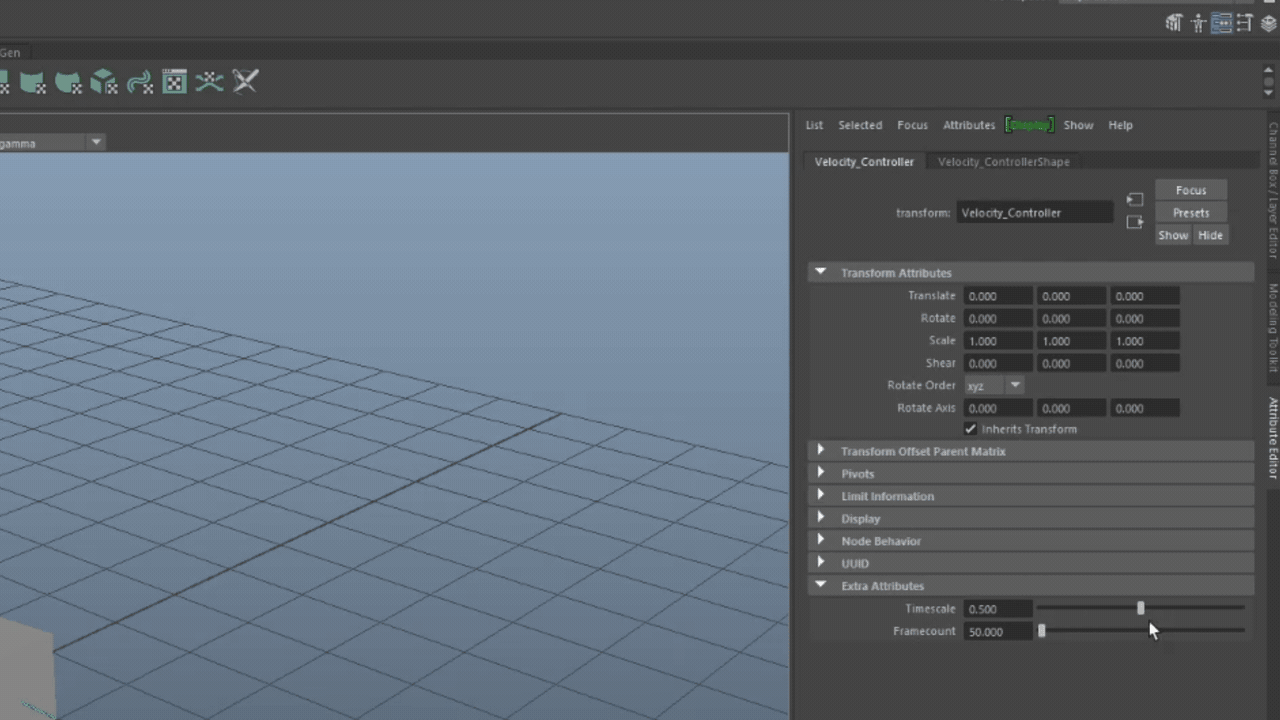The image size is (1280, 720).
Task: Expand the Limit Information section
Action: 821,496
